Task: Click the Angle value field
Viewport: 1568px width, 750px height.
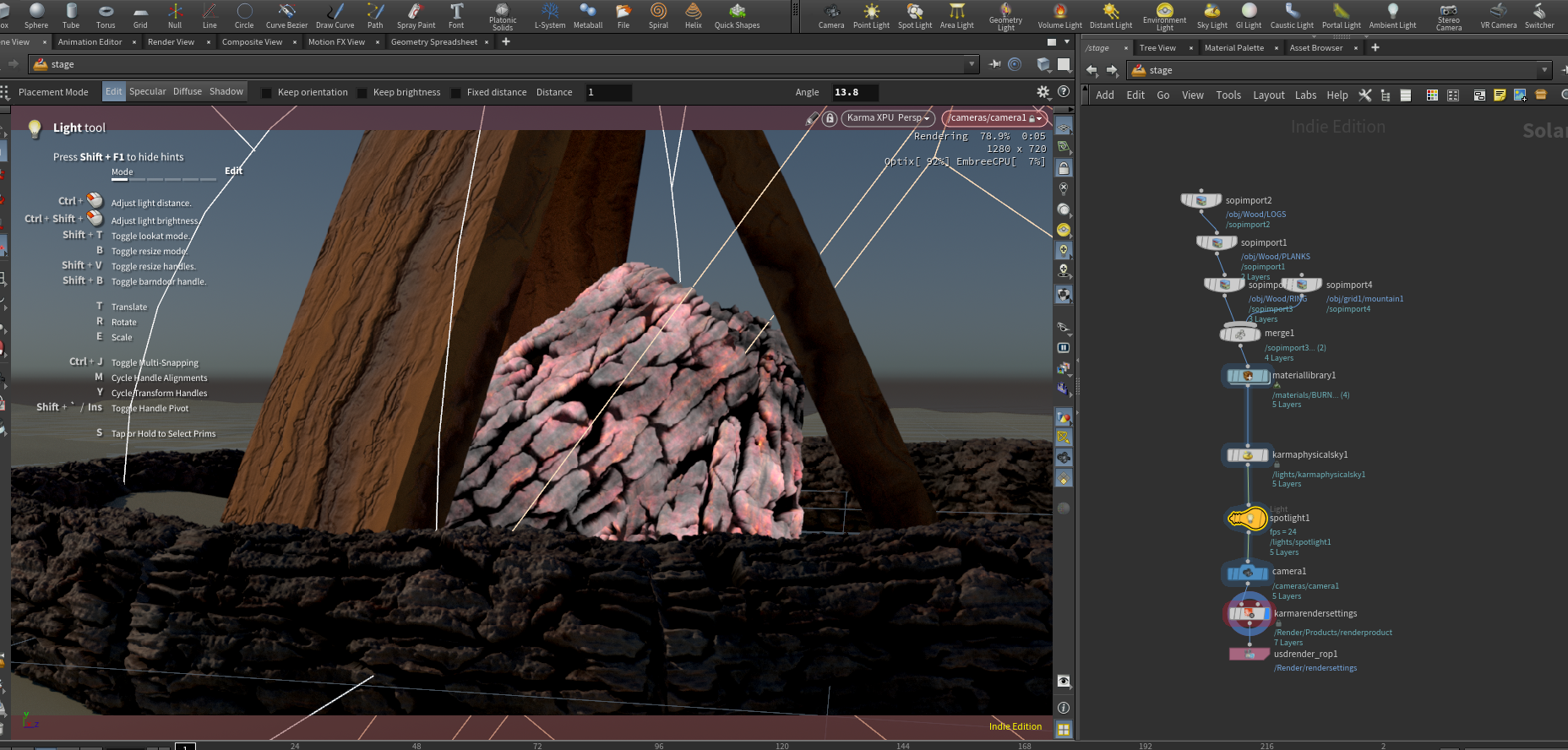Action: click(854, 93)
